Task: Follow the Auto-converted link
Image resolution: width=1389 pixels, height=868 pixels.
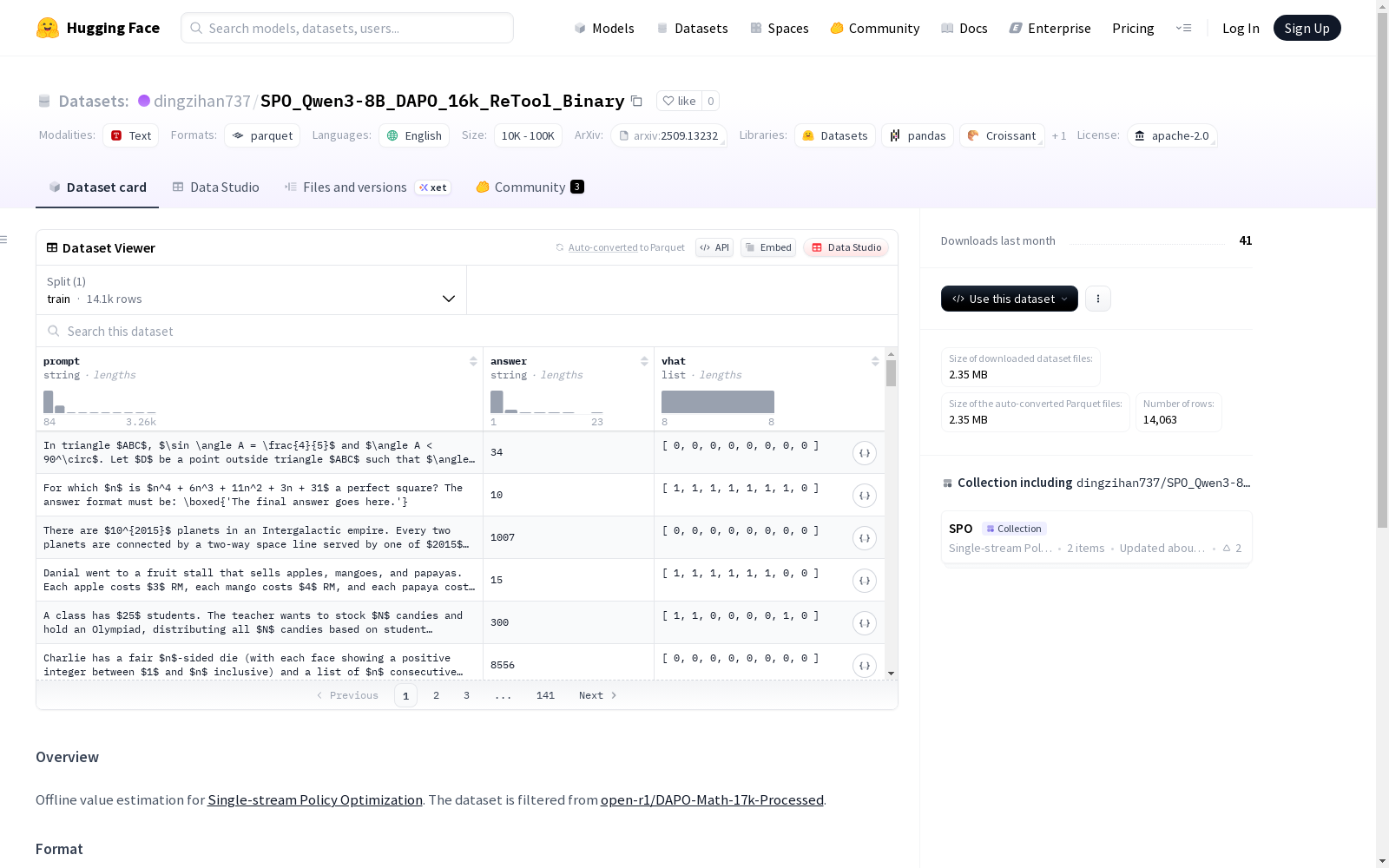Action: pyautogui.click(x=603, y=247)
